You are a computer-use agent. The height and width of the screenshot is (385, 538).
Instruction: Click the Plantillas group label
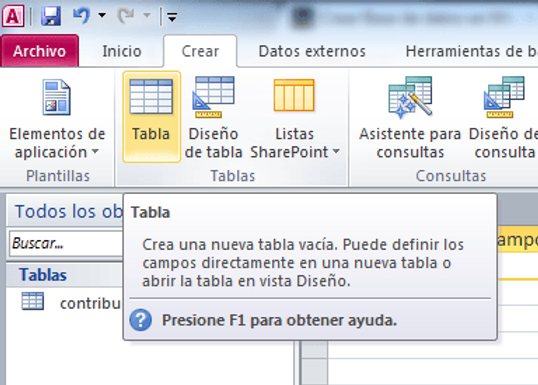58,176
